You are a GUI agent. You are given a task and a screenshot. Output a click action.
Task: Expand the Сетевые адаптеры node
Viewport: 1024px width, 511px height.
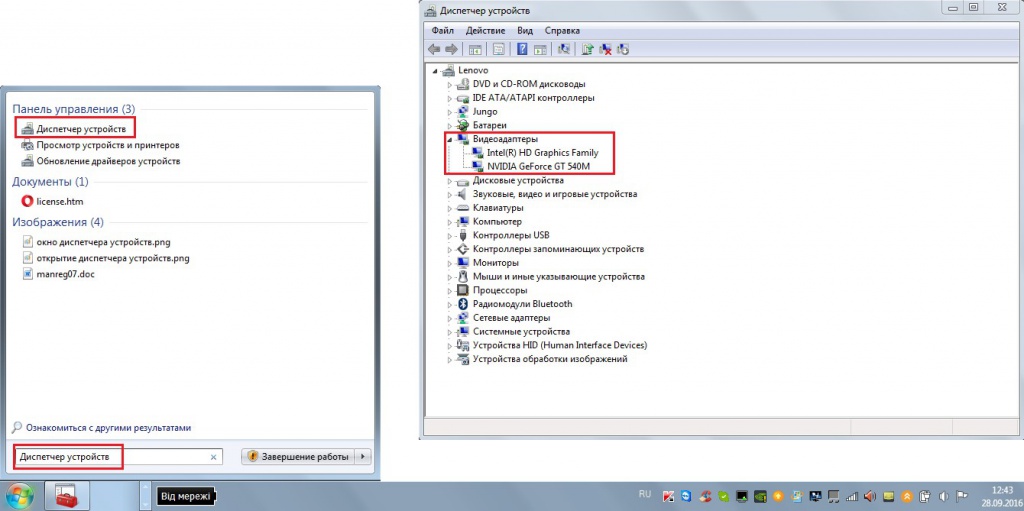tap(449, 318)
